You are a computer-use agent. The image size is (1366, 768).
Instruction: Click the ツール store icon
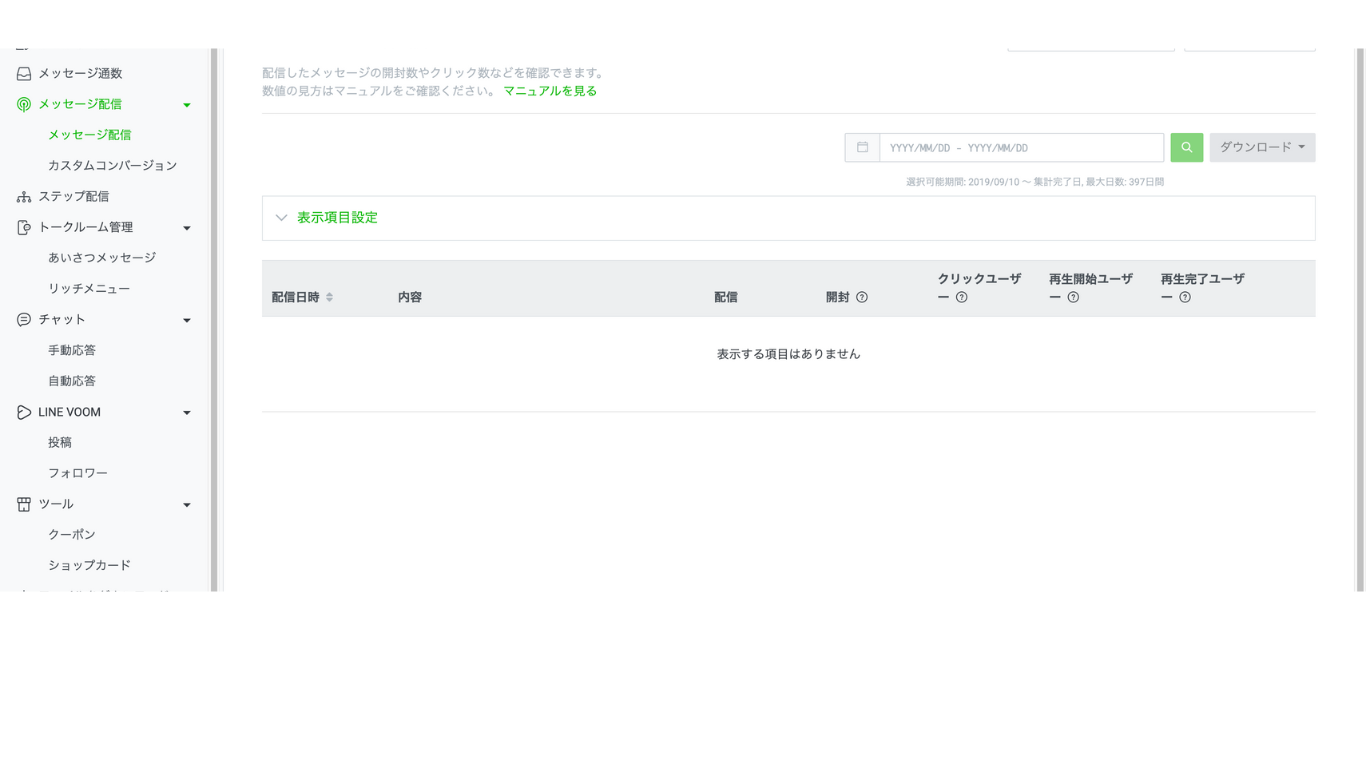click(24, 505)
